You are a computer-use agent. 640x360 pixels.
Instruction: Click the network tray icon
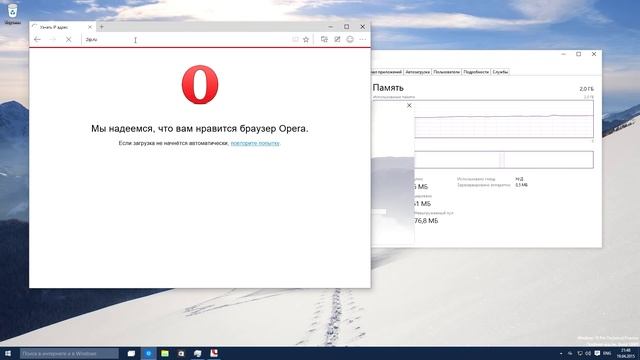(580, 353)
